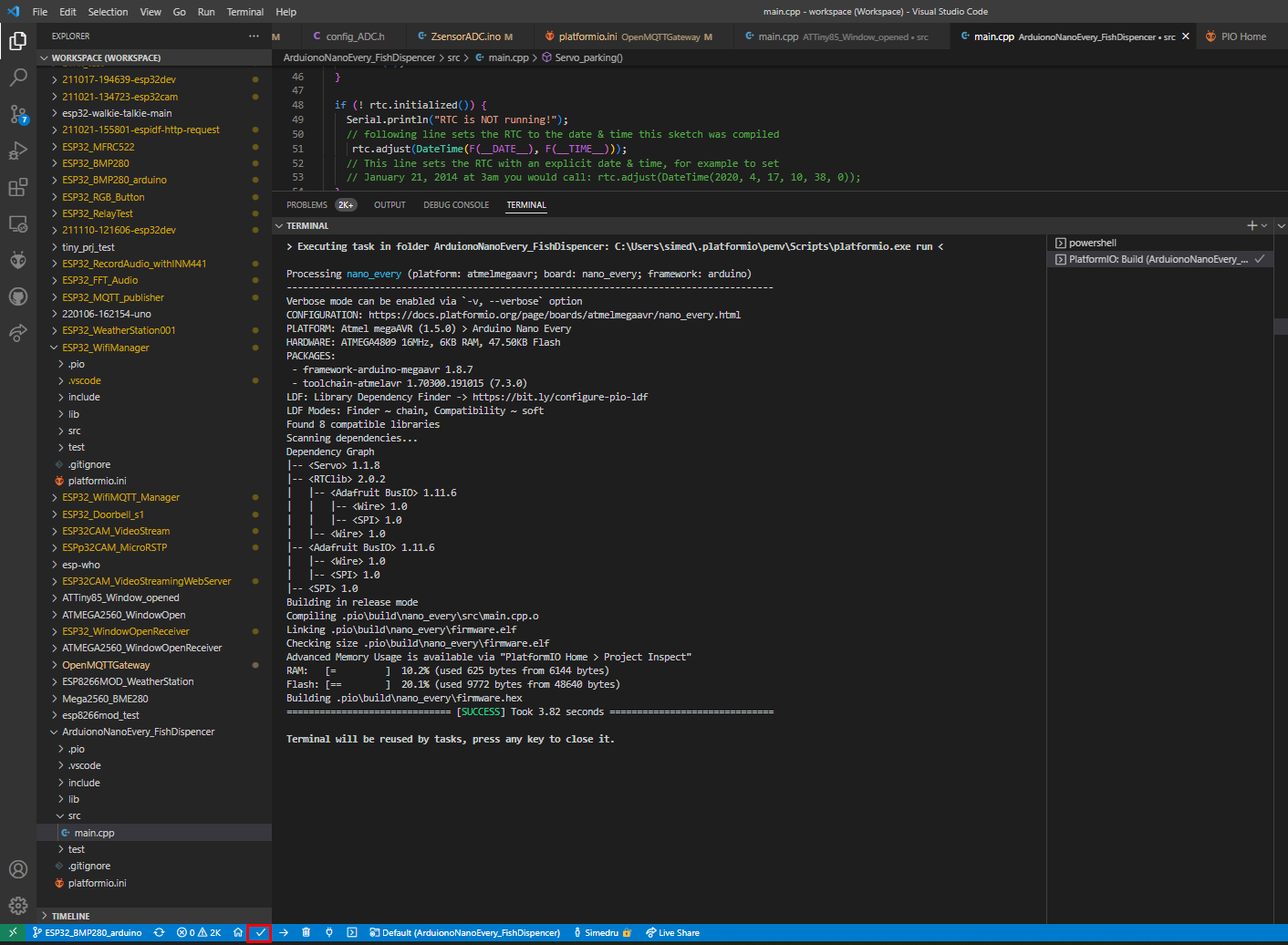Switch to platformio.ini OpenMQTTGateway tab

628,36
